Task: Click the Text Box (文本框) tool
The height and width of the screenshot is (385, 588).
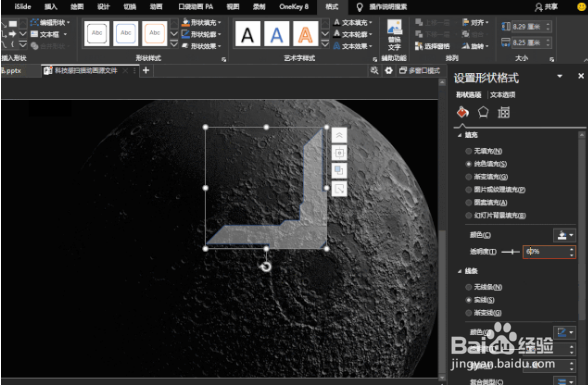Action: pyautogui.click(x=49, y=34)
